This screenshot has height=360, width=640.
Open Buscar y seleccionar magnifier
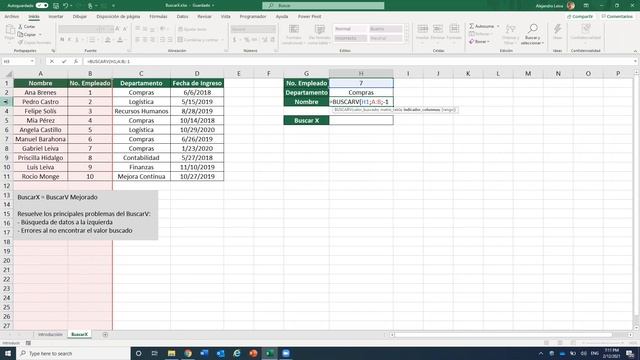pos(532,34)
